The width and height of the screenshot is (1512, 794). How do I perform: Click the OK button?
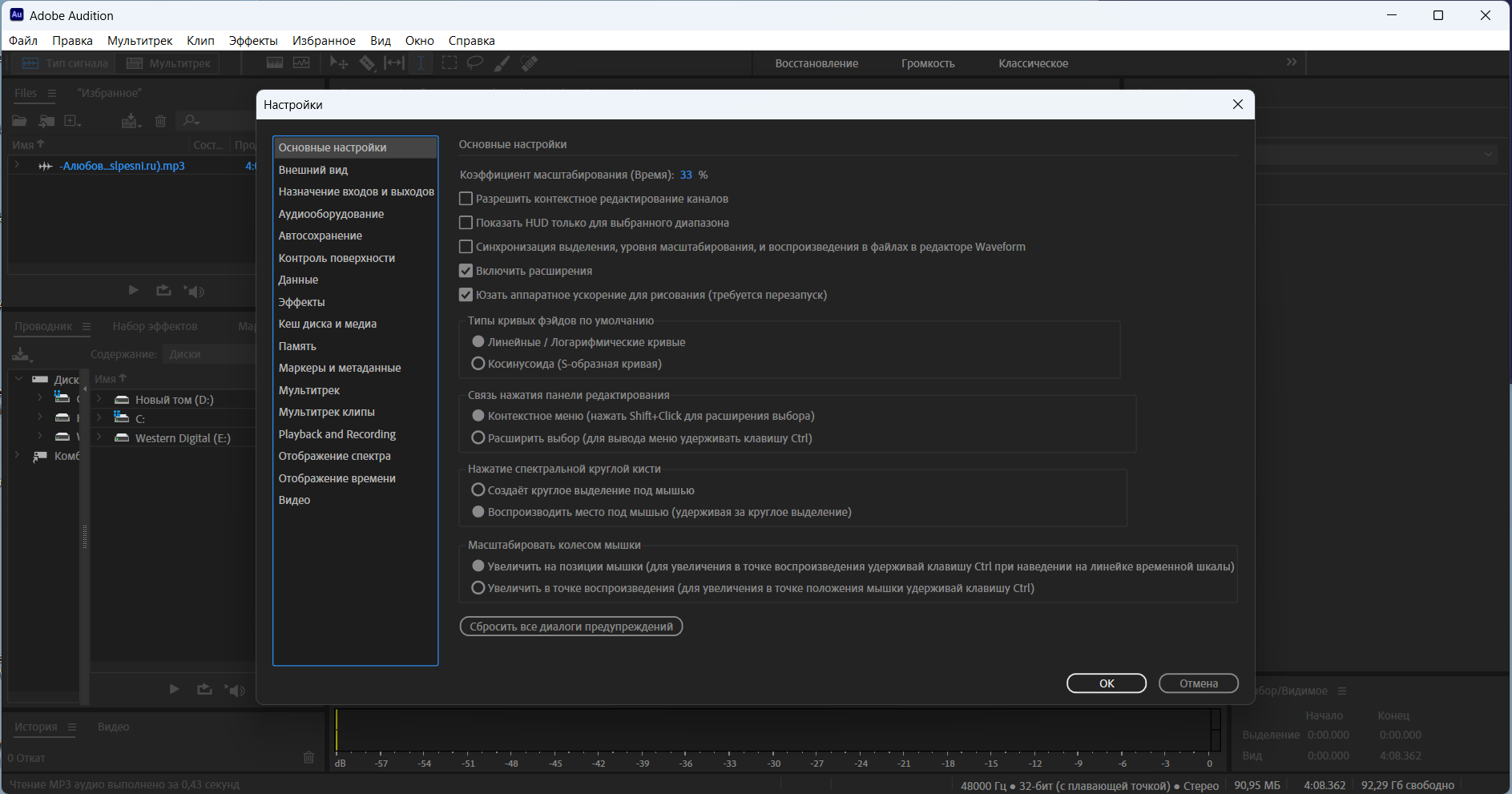tap(1107, 683)
